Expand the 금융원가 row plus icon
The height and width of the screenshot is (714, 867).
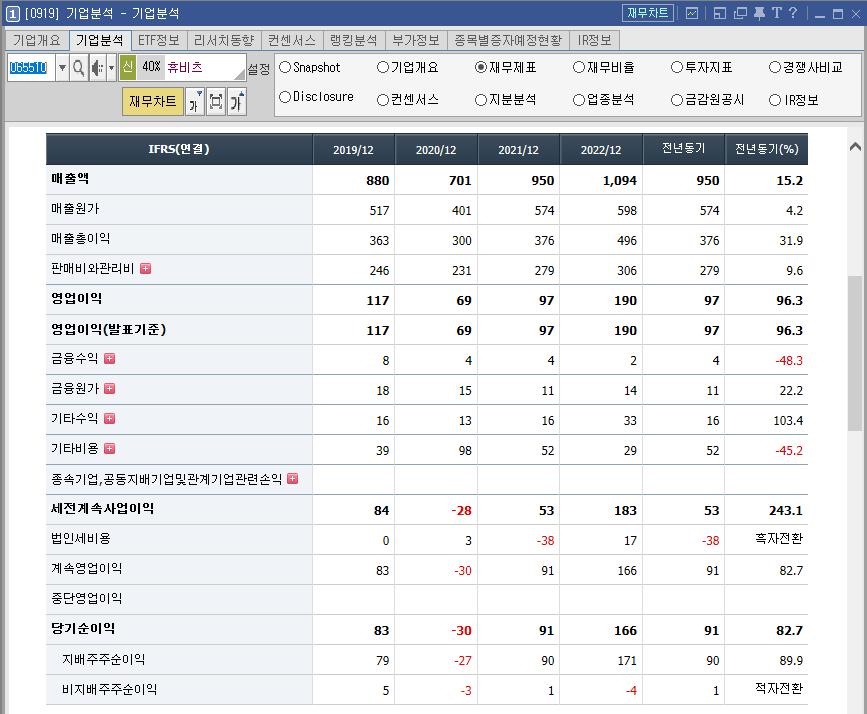tap(109, 388)
